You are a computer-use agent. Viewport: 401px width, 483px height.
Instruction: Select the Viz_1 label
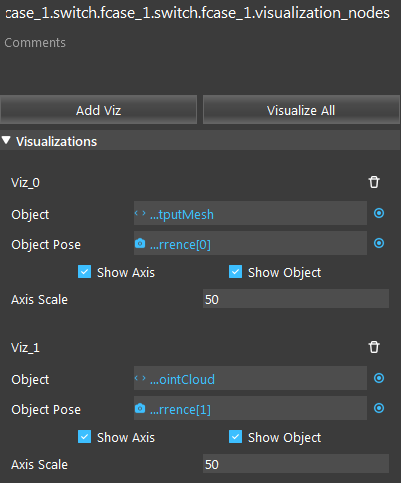click(25, 348)
